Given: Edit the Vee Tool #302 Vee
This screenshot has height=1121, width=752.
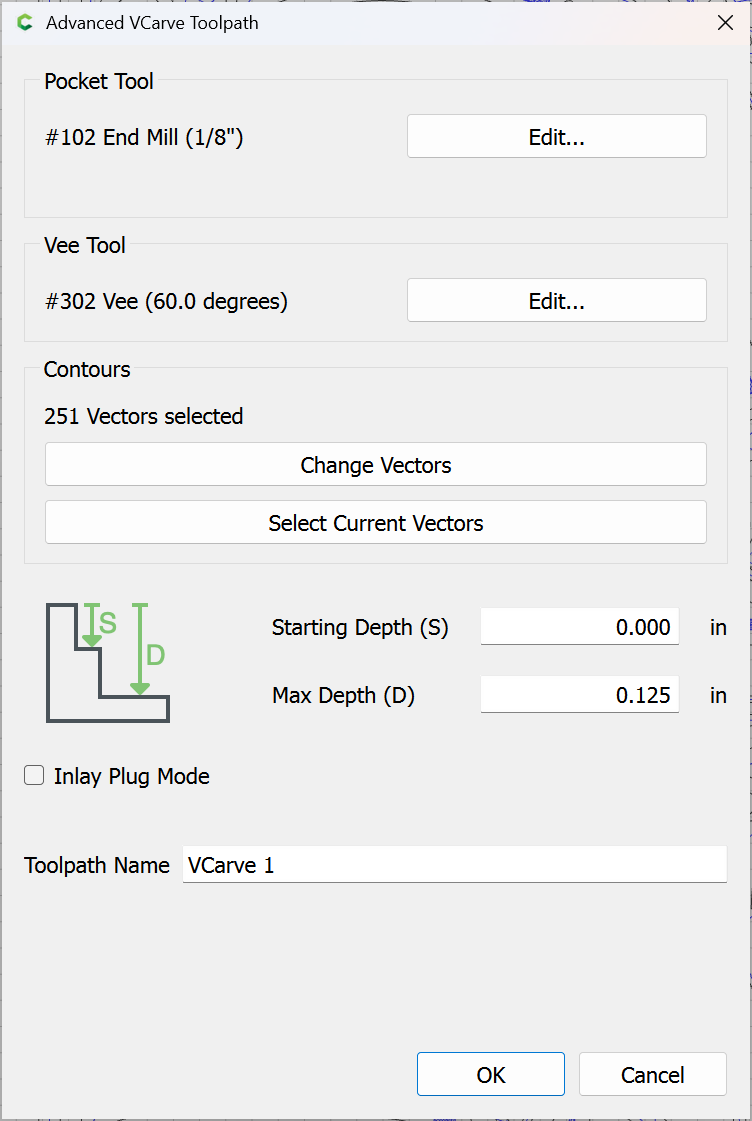Looking at the screenshot, I should (556, 301).
